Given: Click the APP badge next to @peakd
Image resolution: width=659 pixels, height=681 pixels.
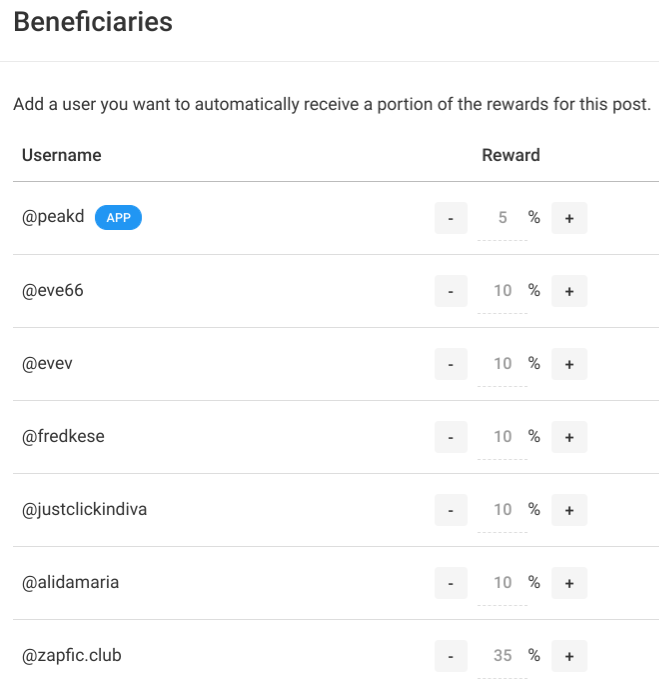Looking at the screenshot, I should 118,218.
